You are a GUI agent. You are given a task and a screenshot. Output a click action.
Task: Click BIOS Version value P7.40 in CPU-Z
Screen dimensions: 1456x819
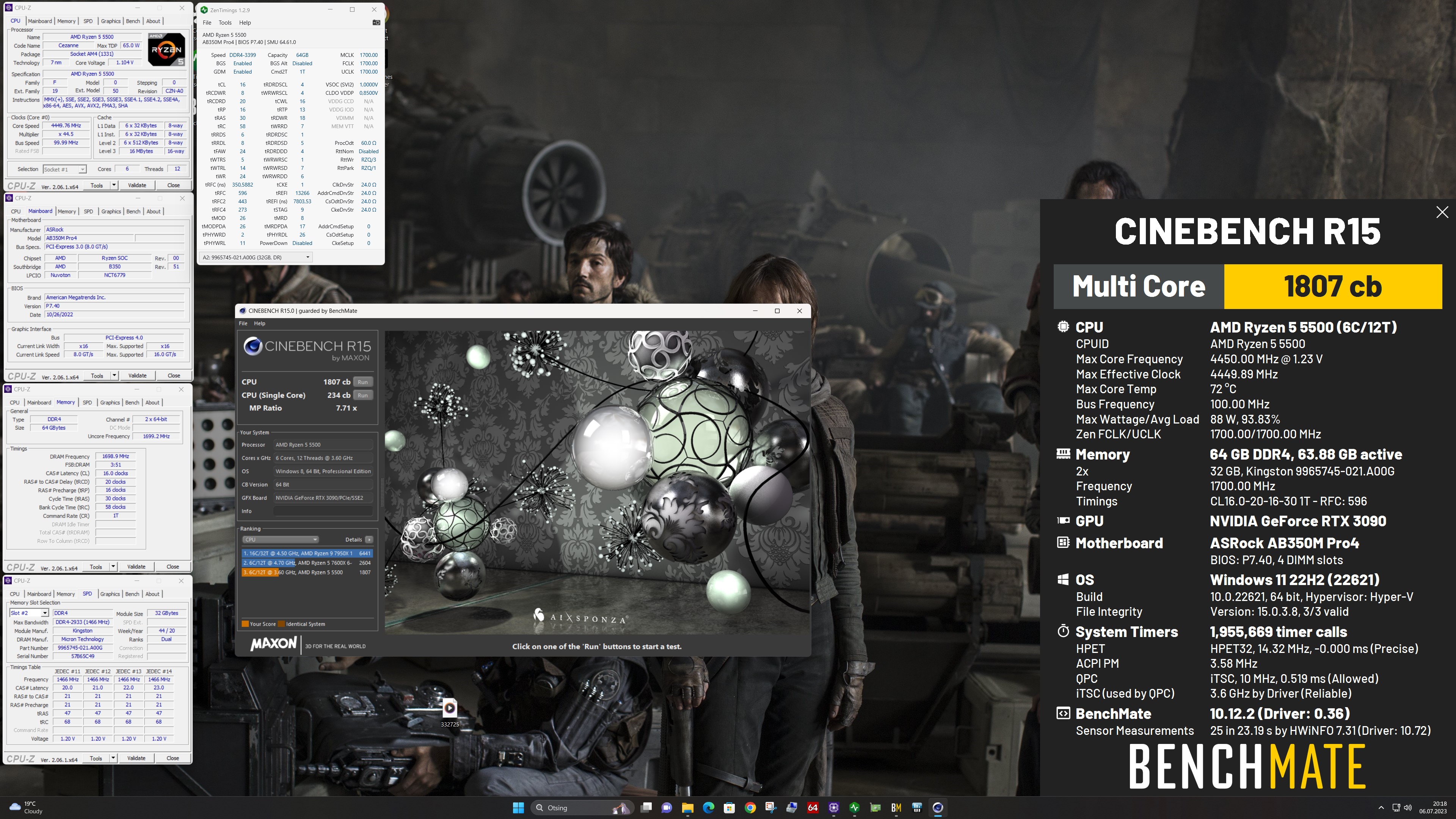pos(115,306)
